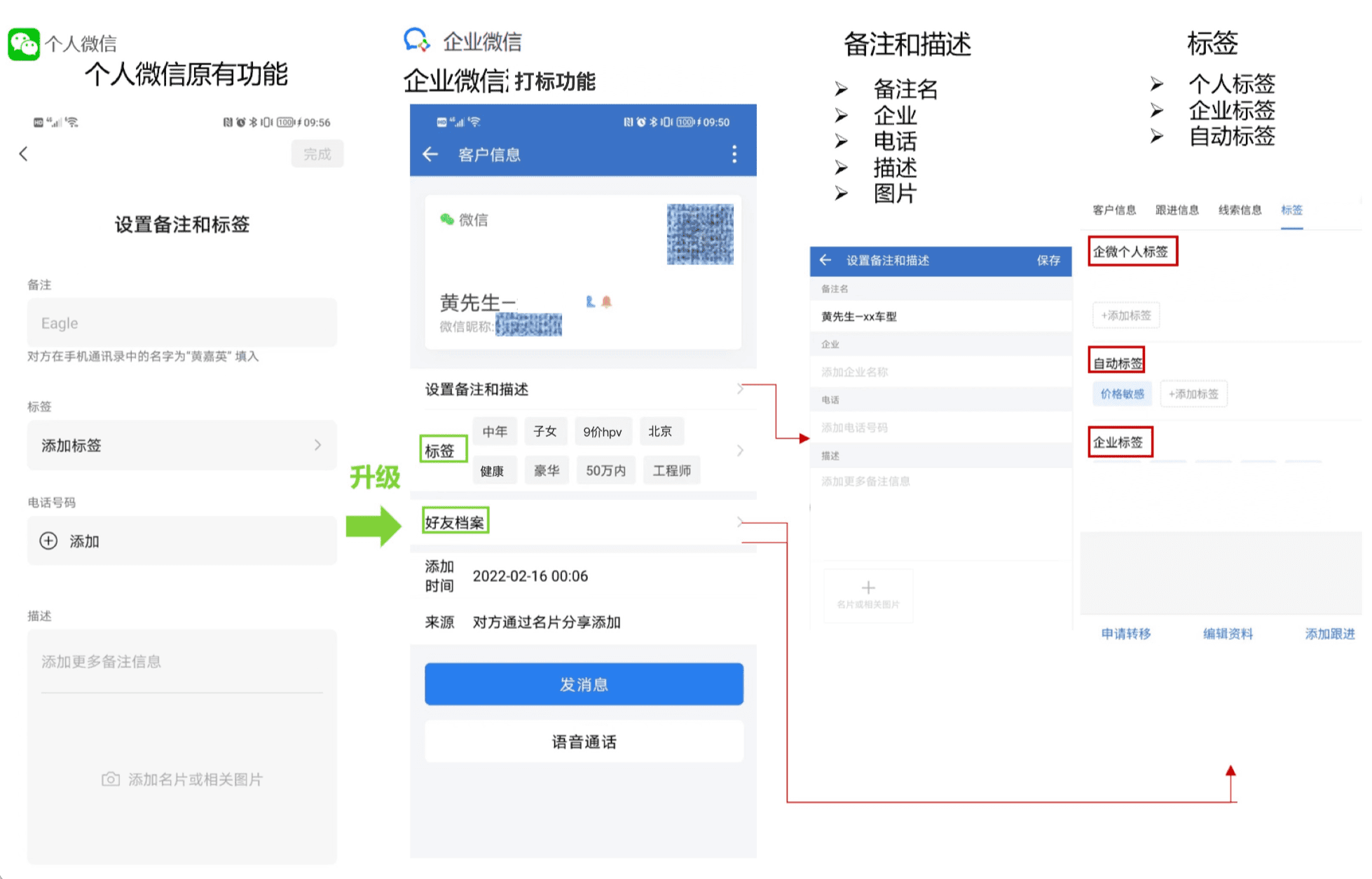Viewport: 1372px width, 879px height.
Task: Click the 对方通过名片分享添加 source text
Action: (x=547, y=622)
